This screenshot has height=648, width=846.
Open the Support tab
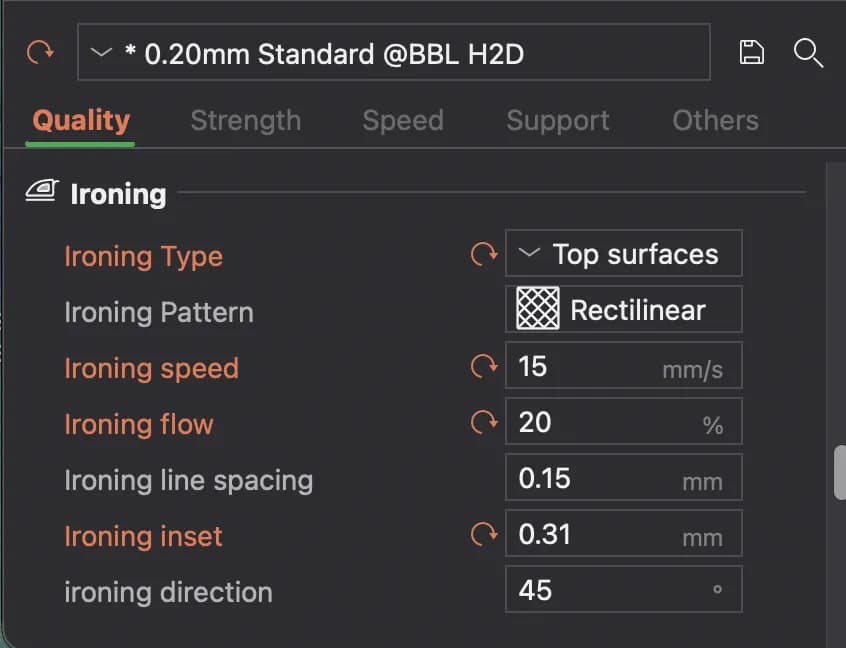pyautogui.click(x=558, y=120)
